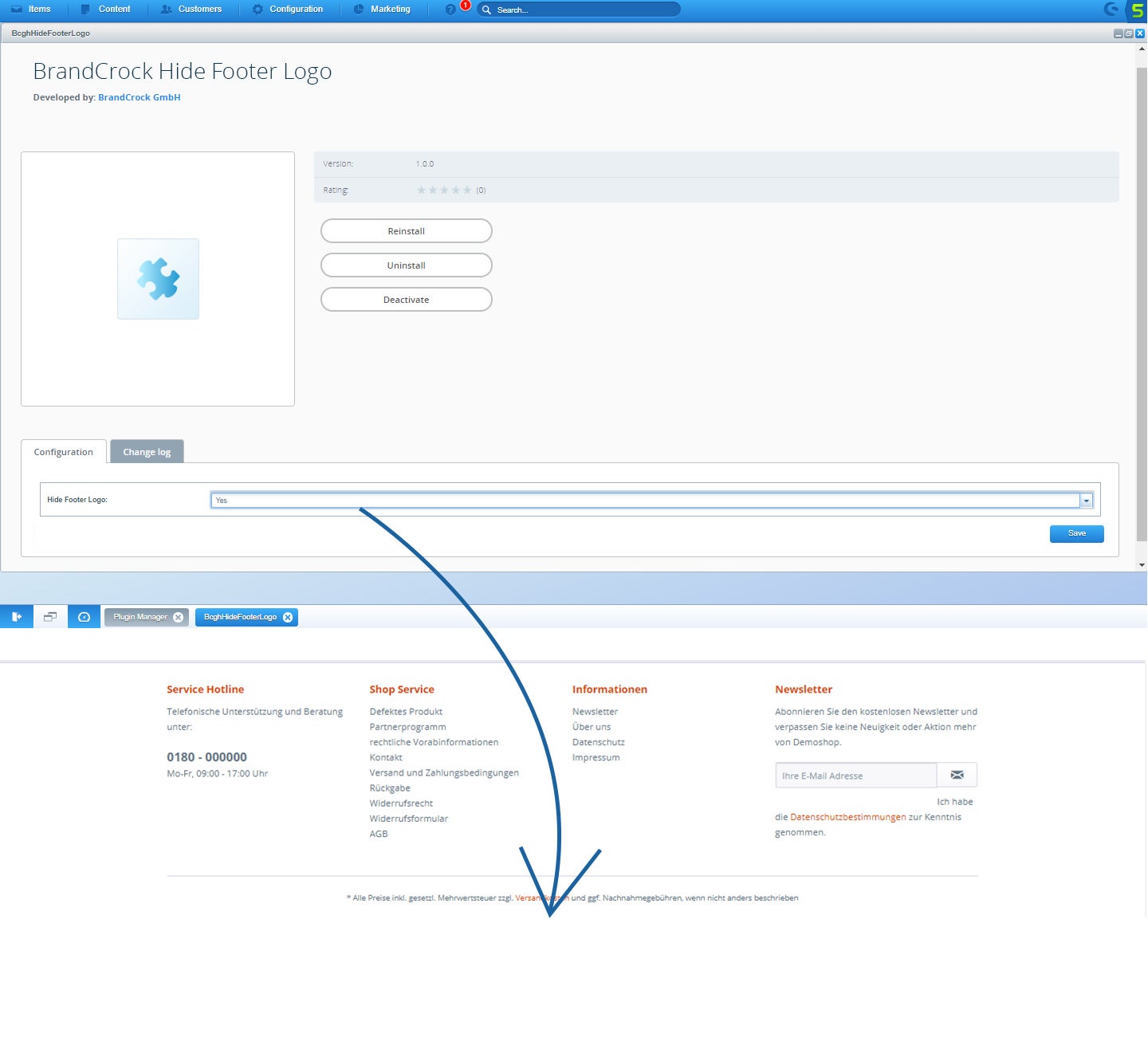Click the window vertical scrollbar
This screenshot has width=1148, height=1049.
(1142, 303)
